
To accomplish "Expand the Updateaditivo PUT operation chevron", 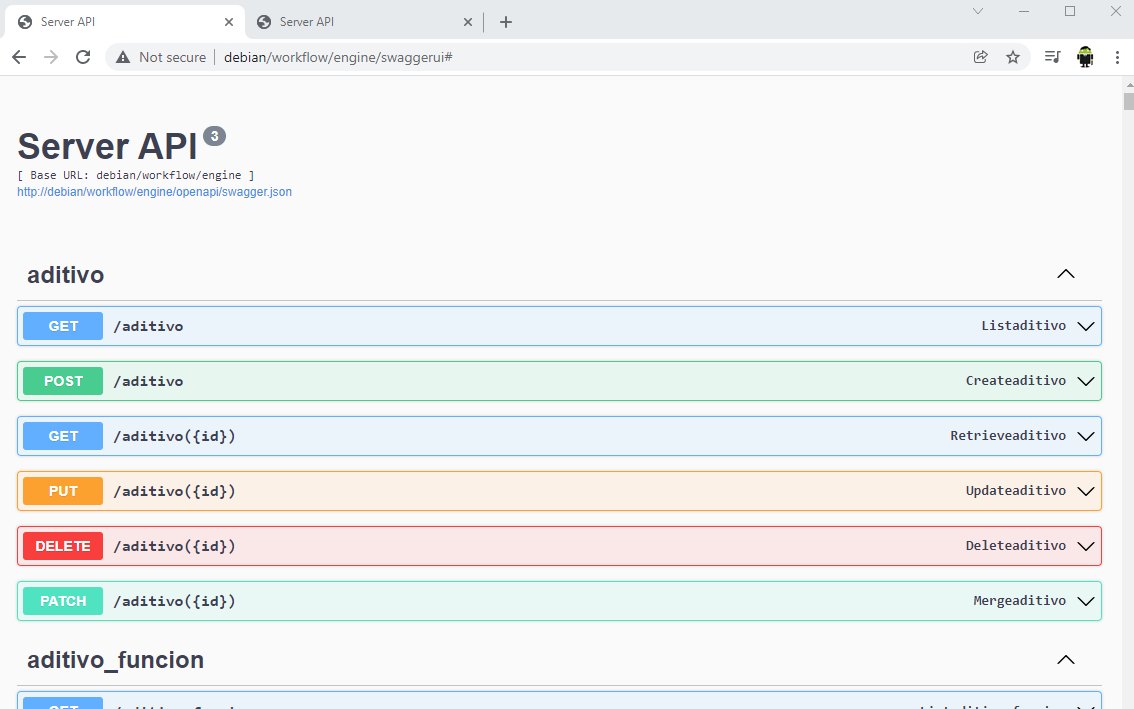I will point(1086,491).
